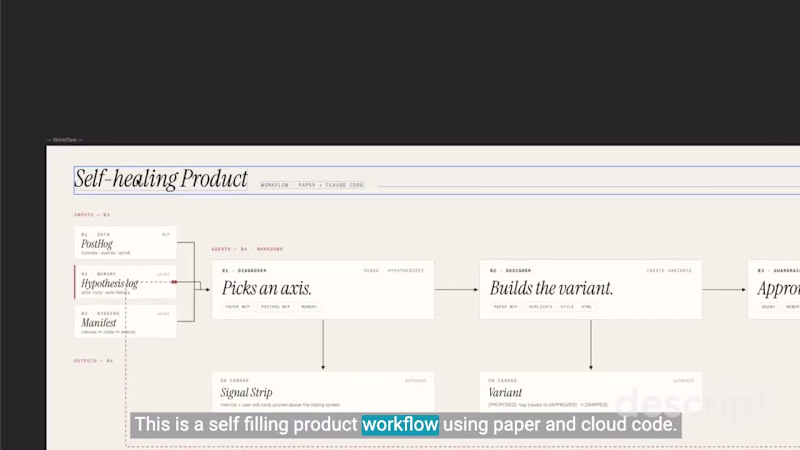Select the 'Variant' output heading
This screenshot has width=800, height=450.
pyautogui.click(x=505, y=392)
